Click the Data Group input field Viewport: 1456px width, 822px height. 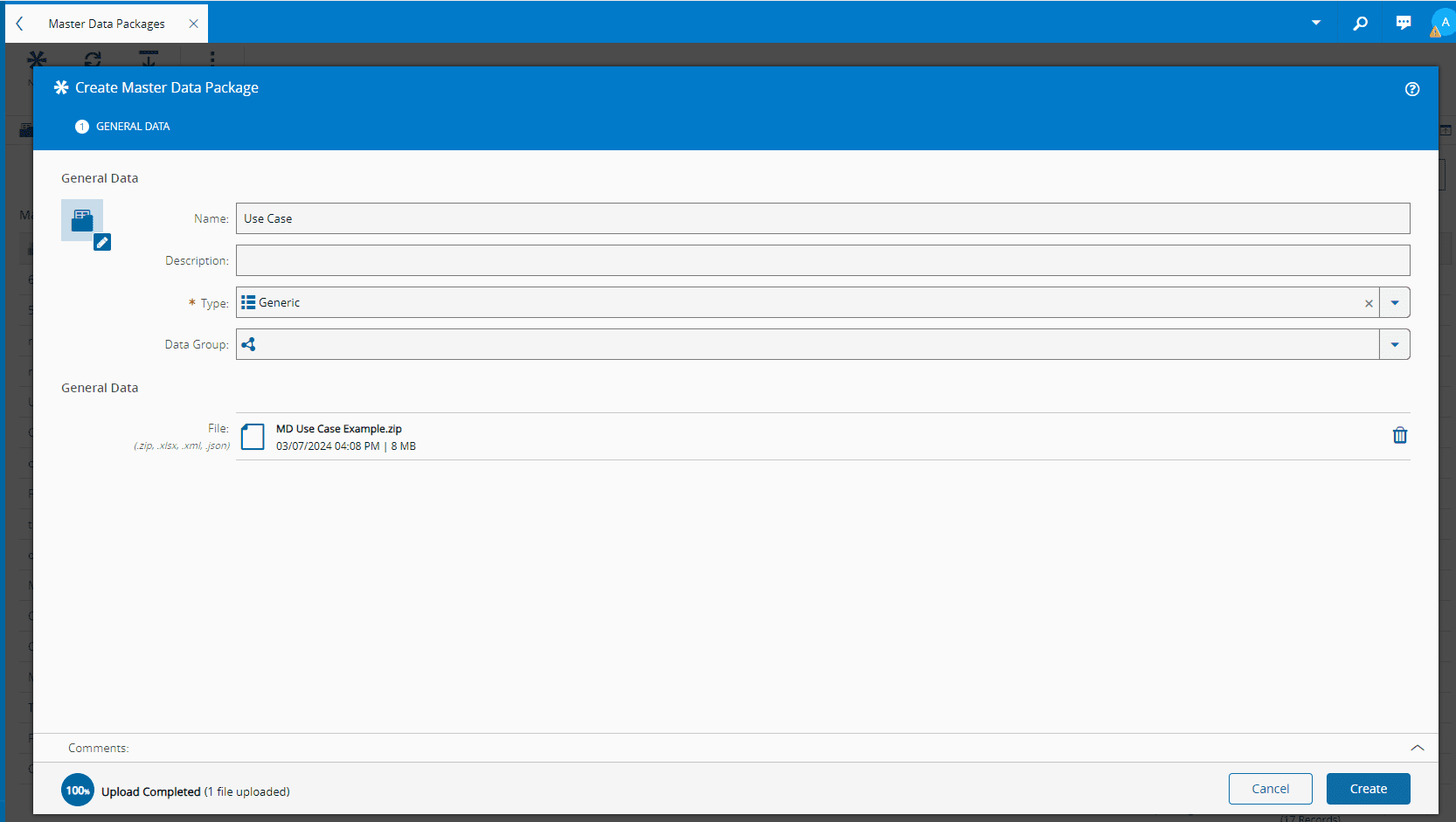coord(808,344)
